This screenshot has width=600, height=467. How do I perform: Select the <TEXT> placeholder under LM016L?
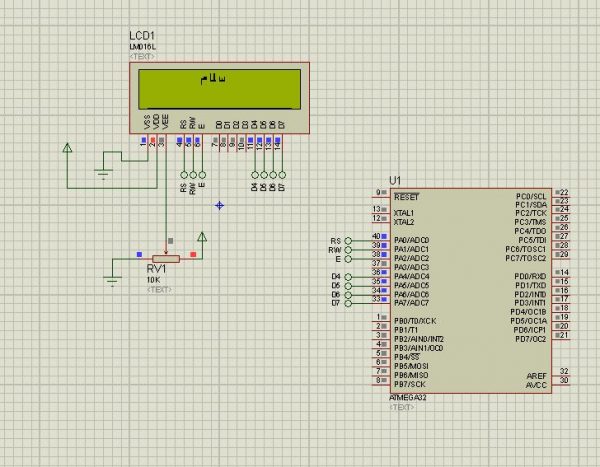(142, 57)
